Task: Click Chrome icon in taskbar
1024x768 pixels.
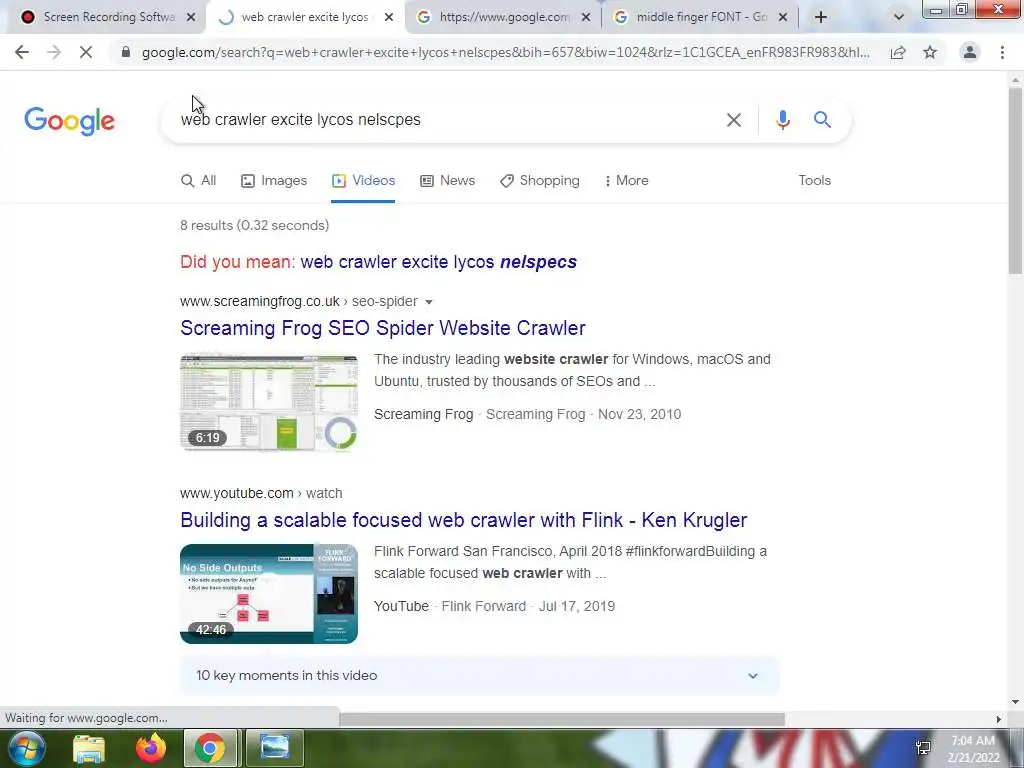Action: pyautogui.click(x=210, y=748)
